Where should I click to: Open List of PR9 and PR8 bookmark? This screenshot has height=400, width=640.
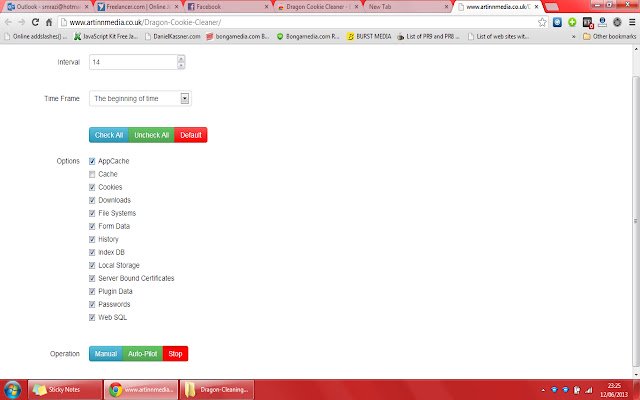428,36
